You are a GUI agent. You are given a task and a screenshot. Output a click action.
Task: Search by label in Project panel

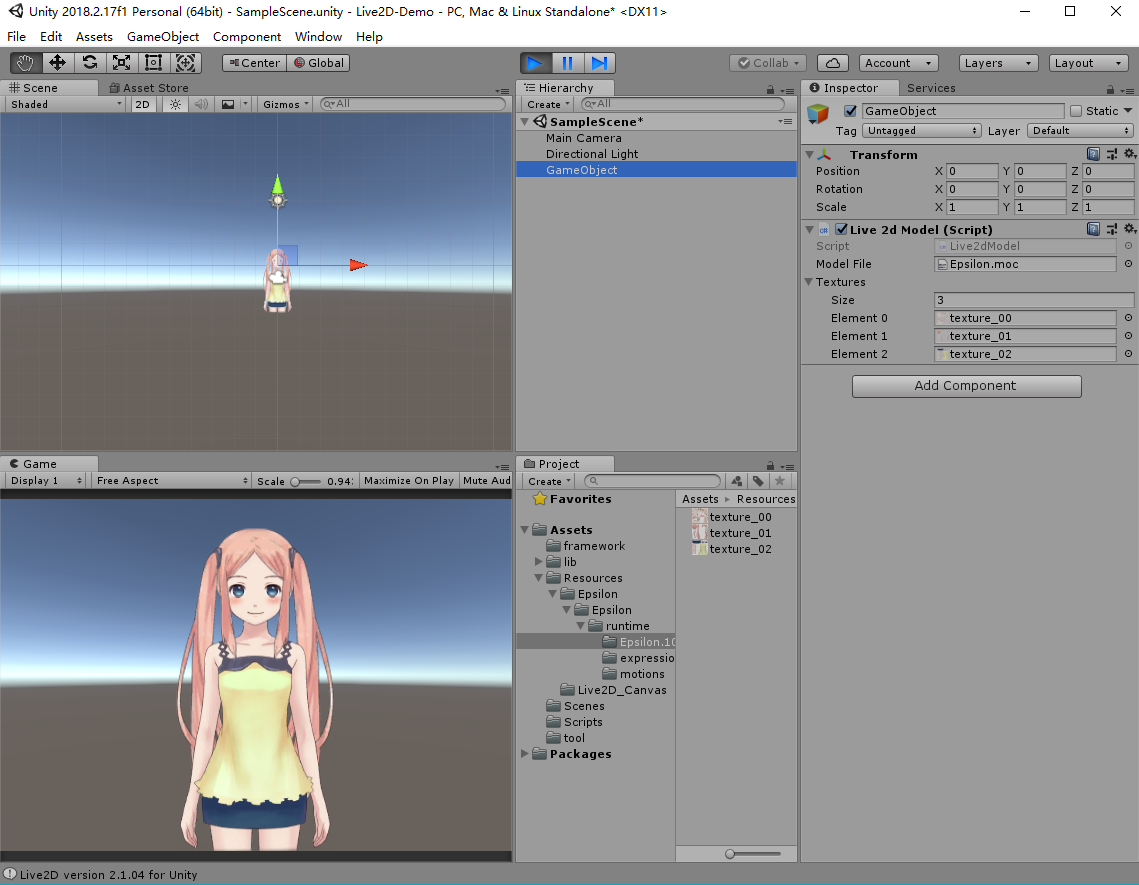[758, 481]
